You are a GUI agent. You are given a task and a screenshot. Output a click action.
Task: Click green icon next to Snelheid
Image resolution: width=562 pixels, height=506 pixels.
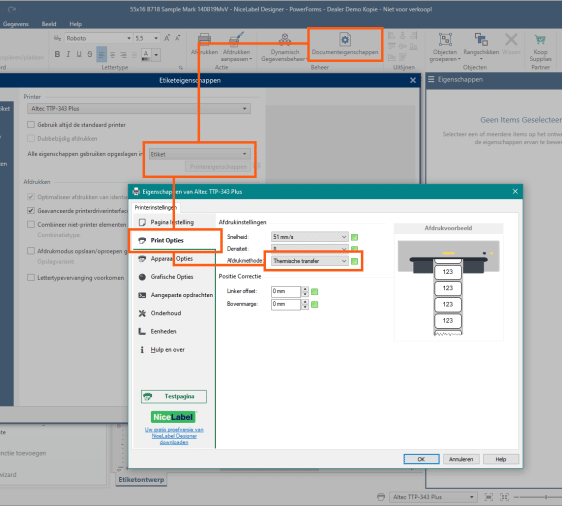354,237
